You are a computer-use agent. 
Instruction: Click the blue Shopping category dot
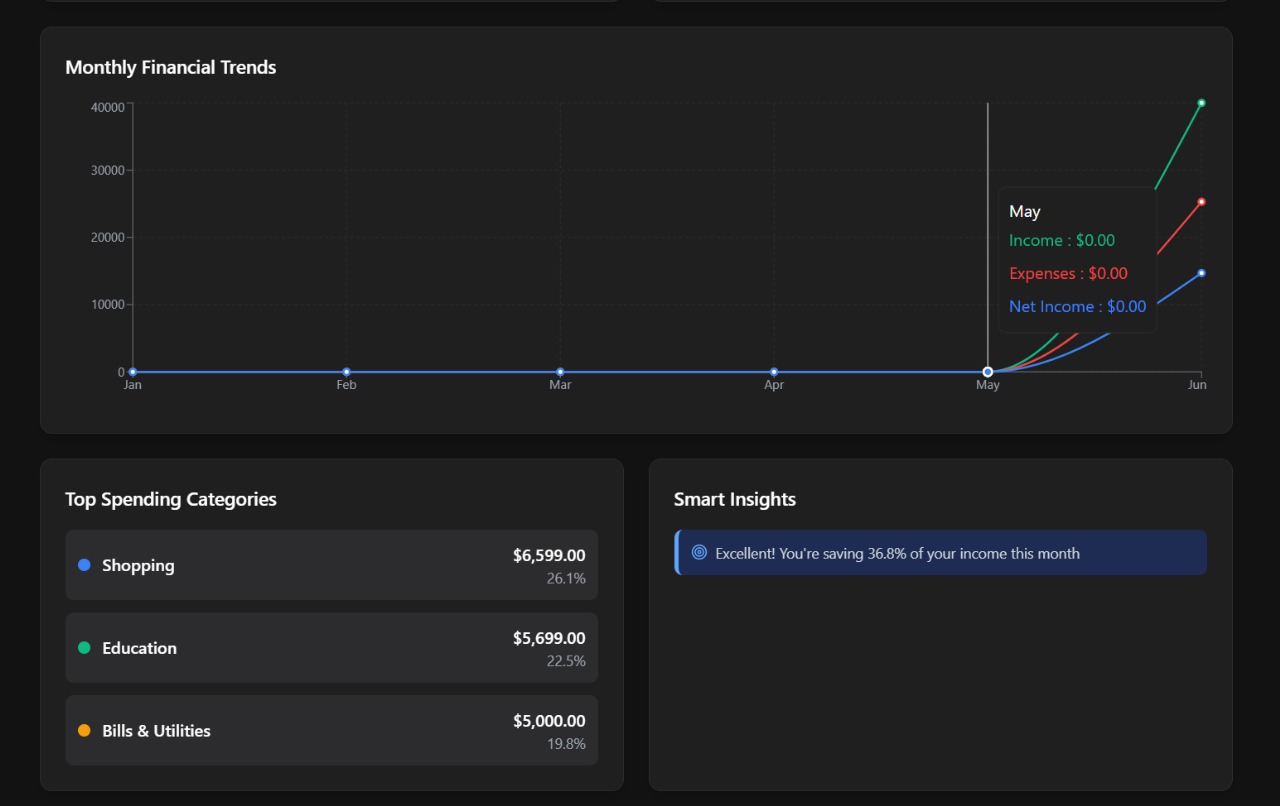[x=84, y=565]
